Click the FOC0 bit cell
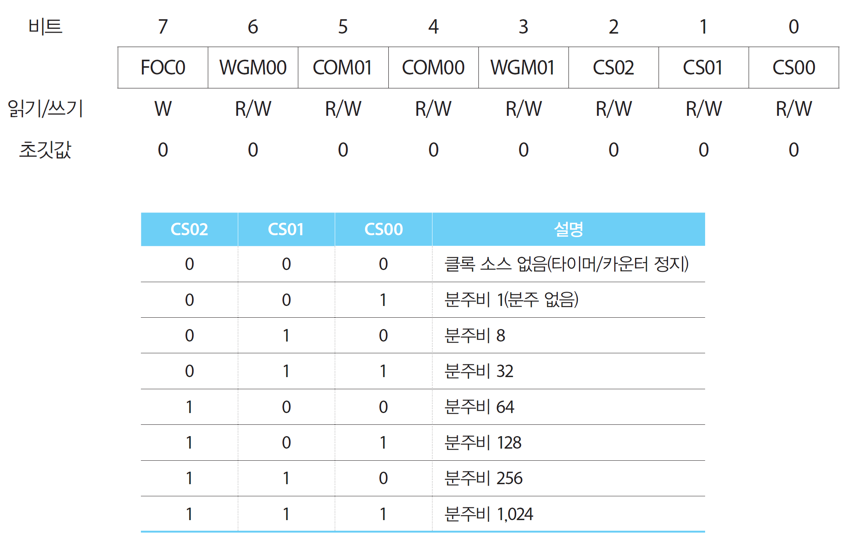This screenshot has height=545, width=848. (163, 68)
